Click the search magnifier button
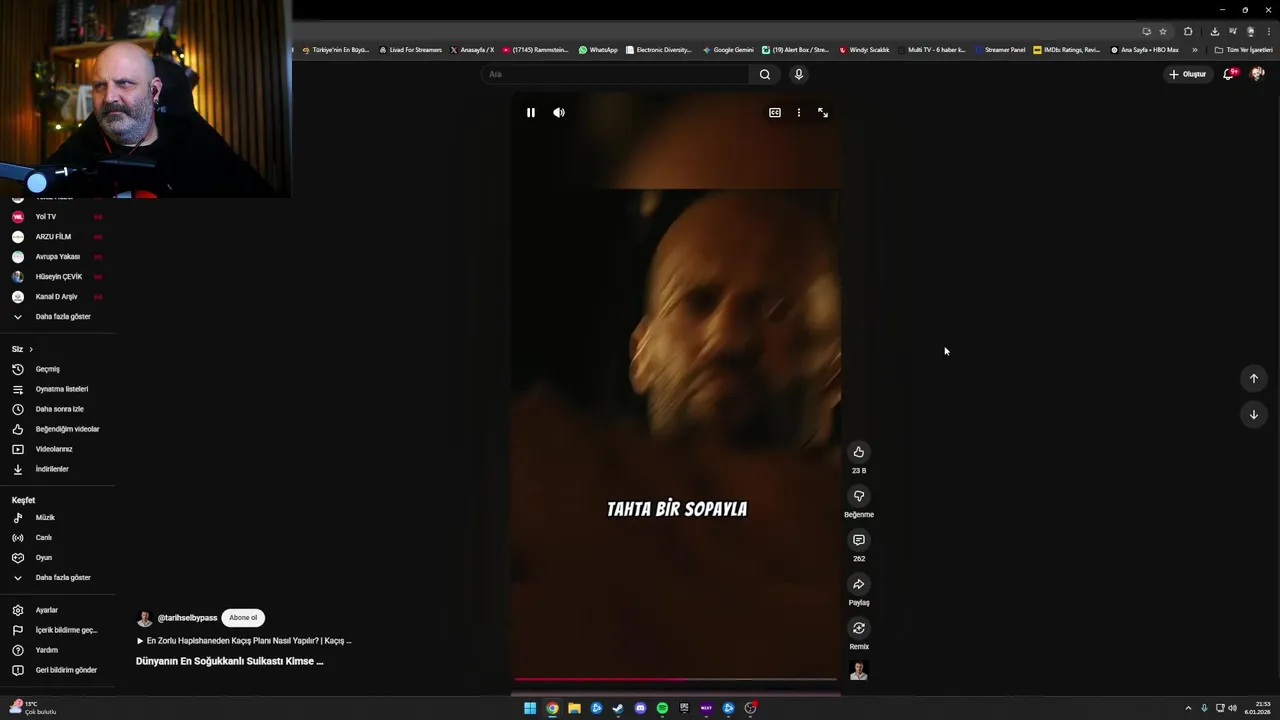The height and width of the screenshot is (720, 1280). click(x=765, y=74)
